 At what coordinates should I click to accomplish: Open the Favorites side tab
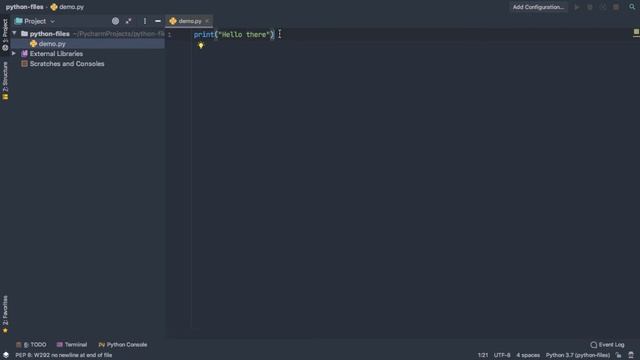coord(5,314)
